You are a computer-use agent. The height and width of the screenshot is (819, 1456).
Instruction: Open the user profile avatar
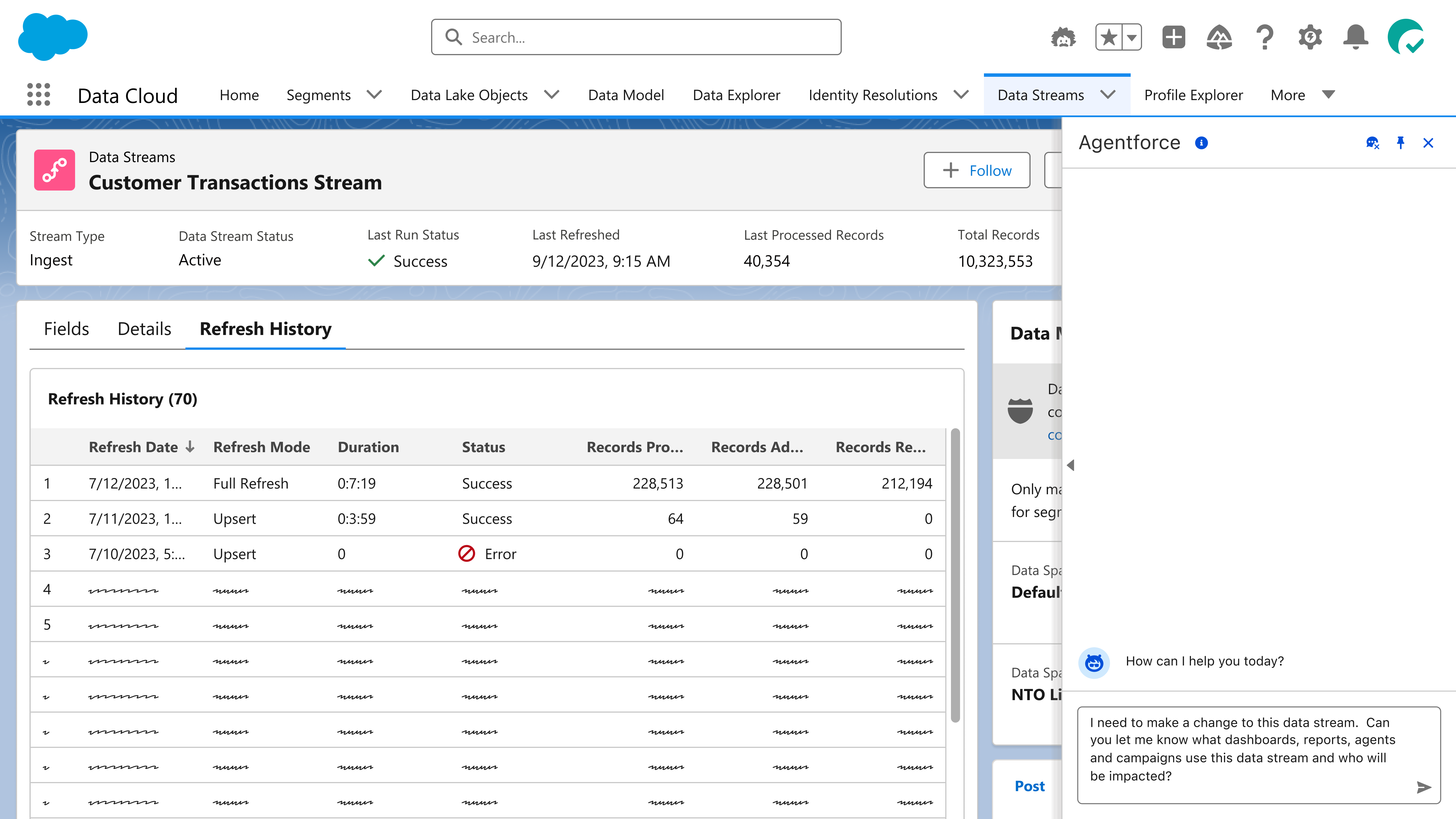click(x=1406, y=37)
